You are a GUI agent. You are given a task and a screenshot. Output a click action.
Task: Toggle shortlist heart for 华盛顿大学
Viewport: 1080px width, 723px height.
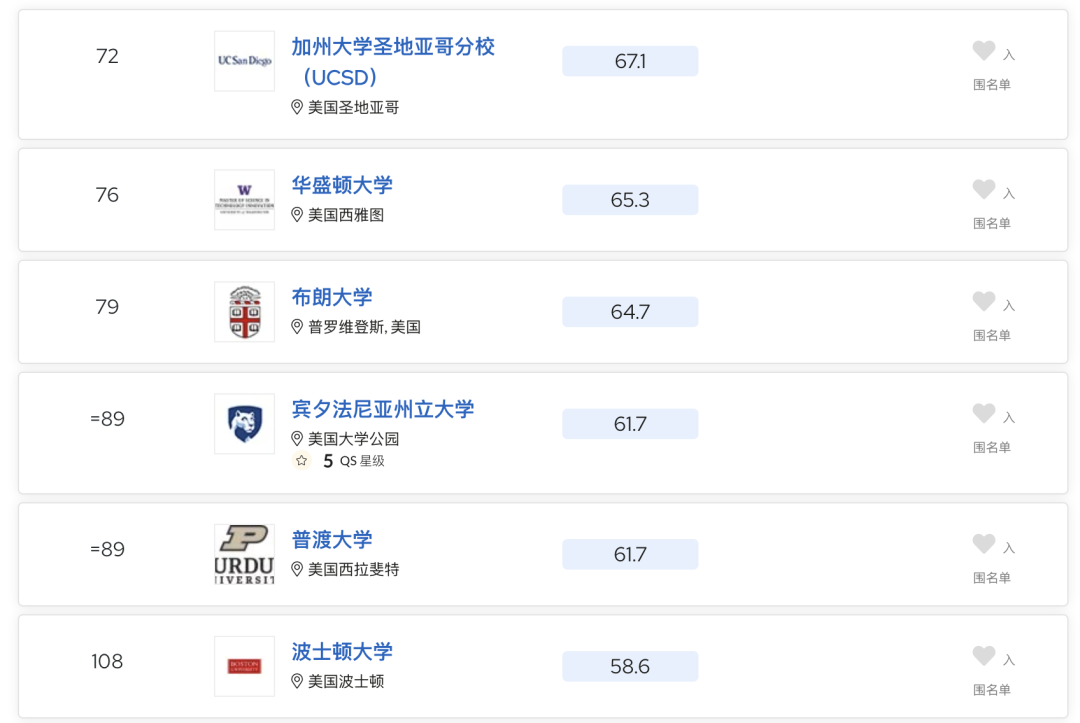(984, 189)
